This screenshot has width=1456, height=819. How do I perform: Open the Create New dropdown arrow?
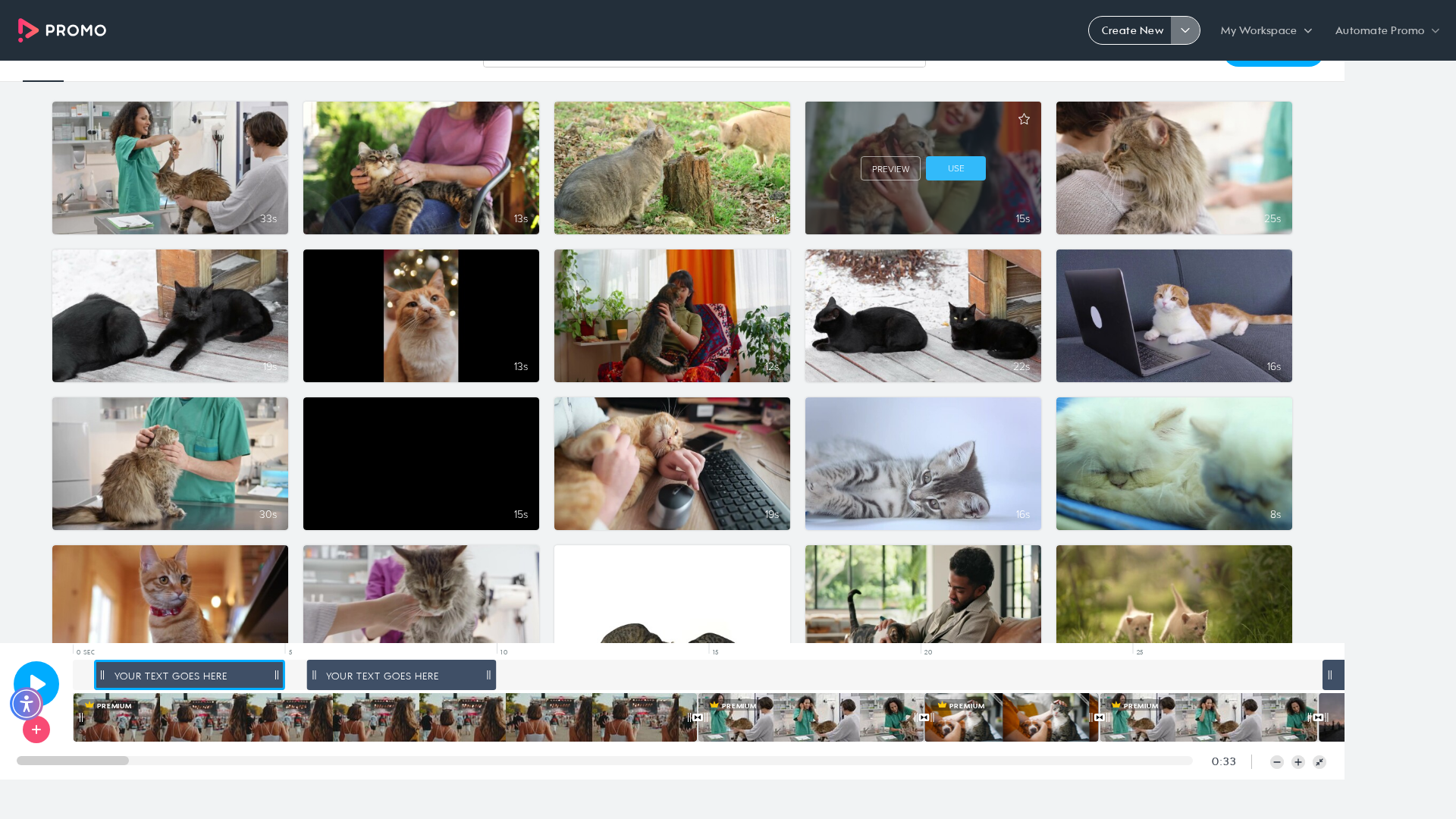[1185, 30]
